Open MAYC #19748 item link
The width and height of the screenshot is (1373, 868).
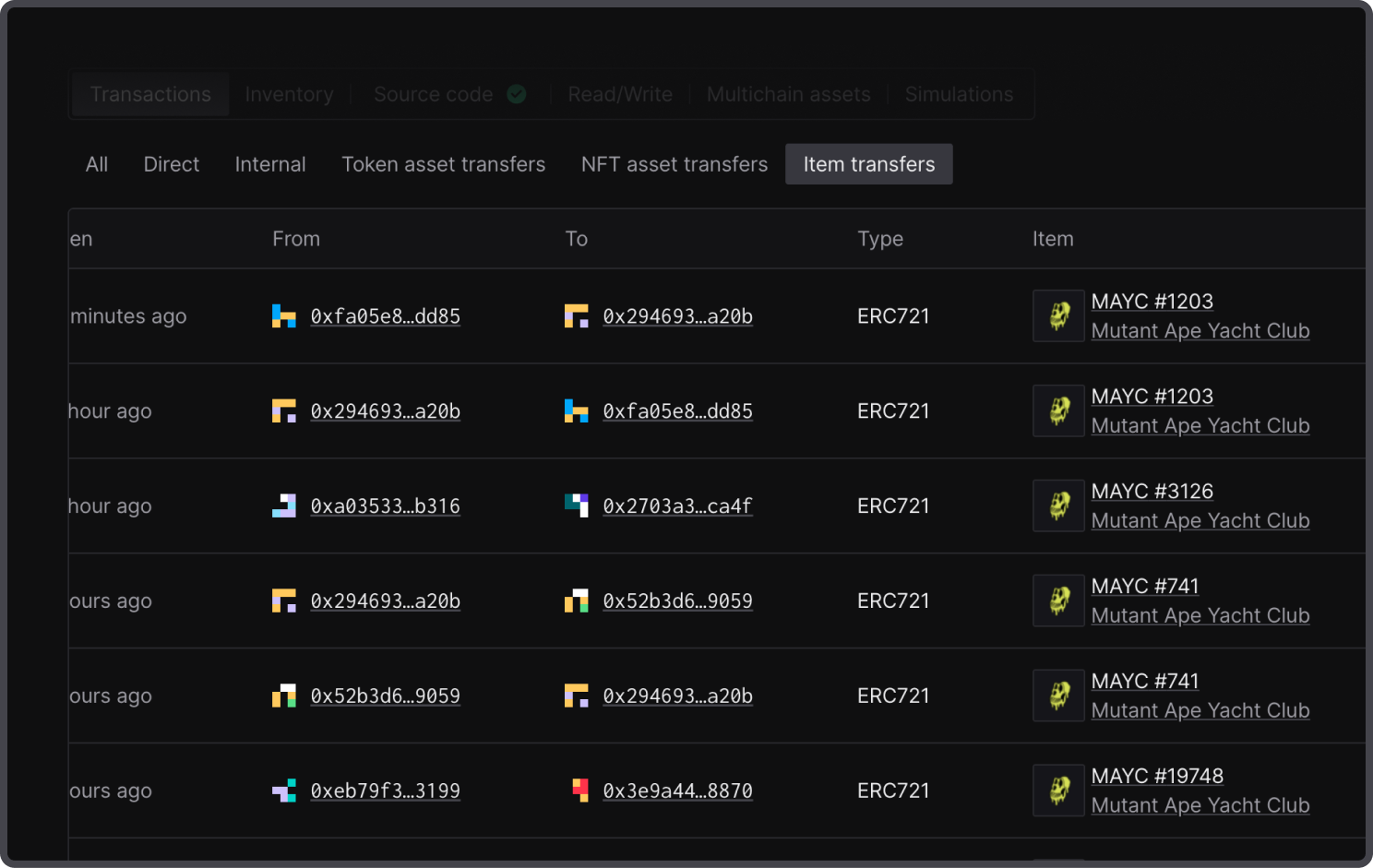click(x=1157, y=776)
